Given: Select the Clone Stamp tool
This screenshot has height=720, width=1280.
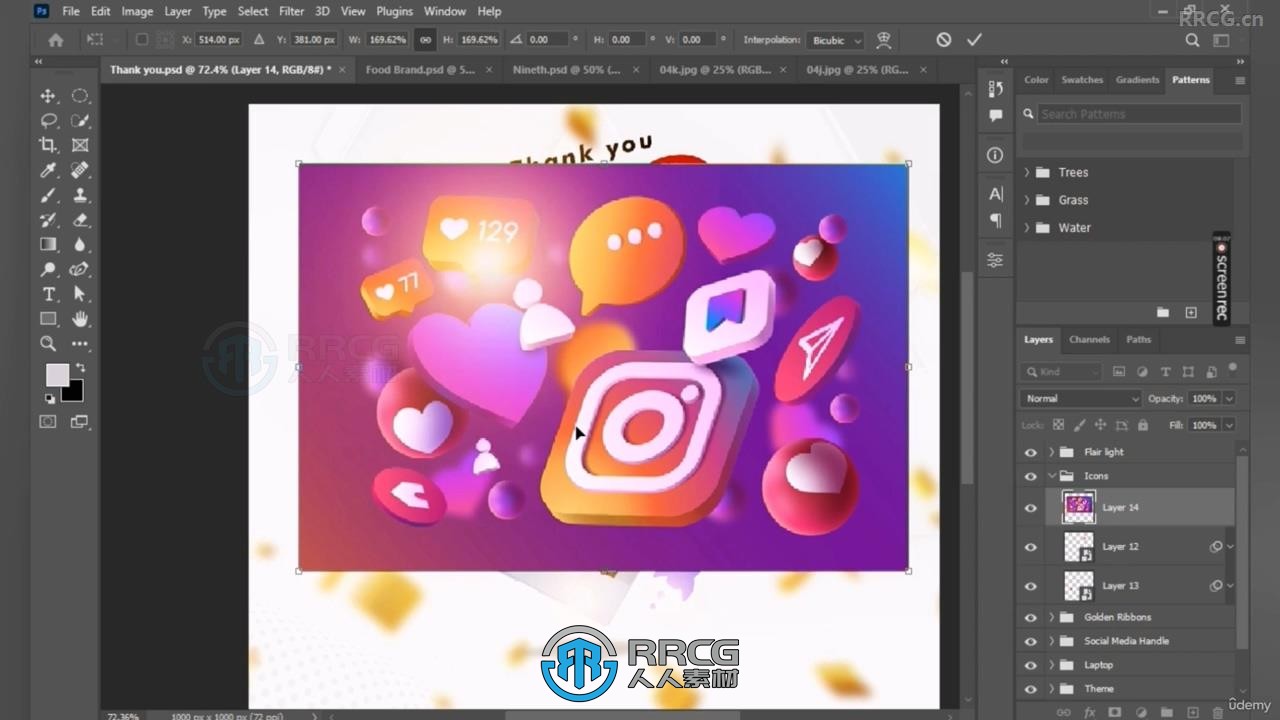Looking at the screenshot, I should [x=80, y=195].
